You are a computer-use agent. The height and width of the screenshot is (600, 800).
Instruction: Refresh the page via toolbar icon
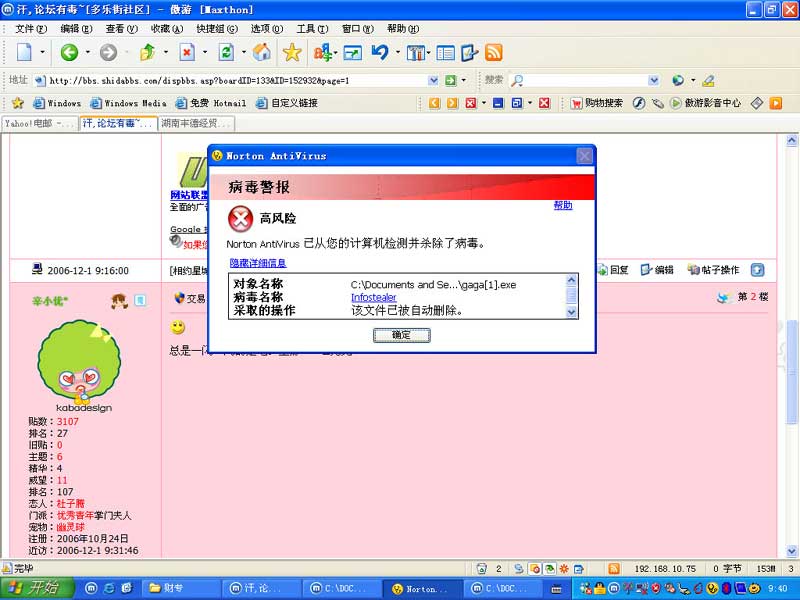pos(226,52)
